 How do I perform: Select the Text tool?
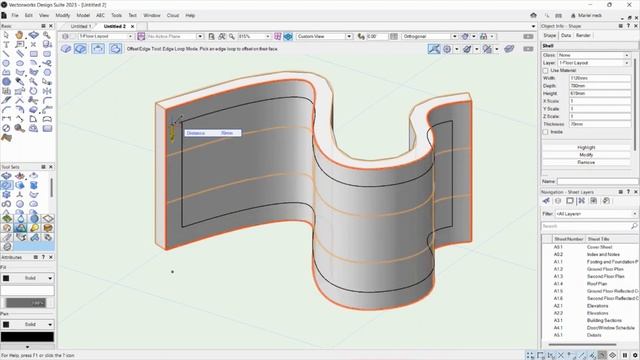[x=6, y=44]
